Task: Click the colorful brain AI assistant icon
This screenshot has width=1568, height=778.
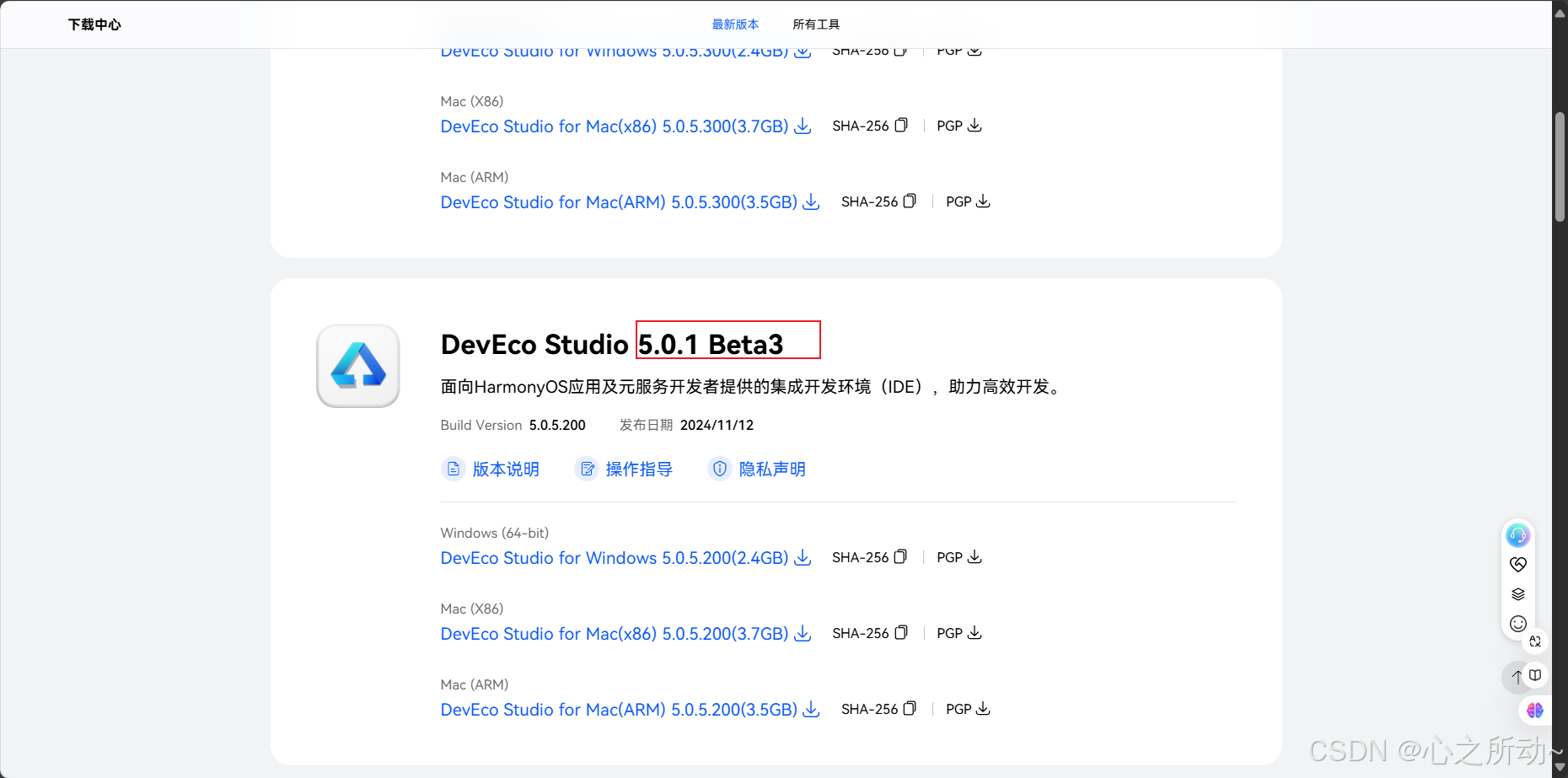Action: (1534, 711)
